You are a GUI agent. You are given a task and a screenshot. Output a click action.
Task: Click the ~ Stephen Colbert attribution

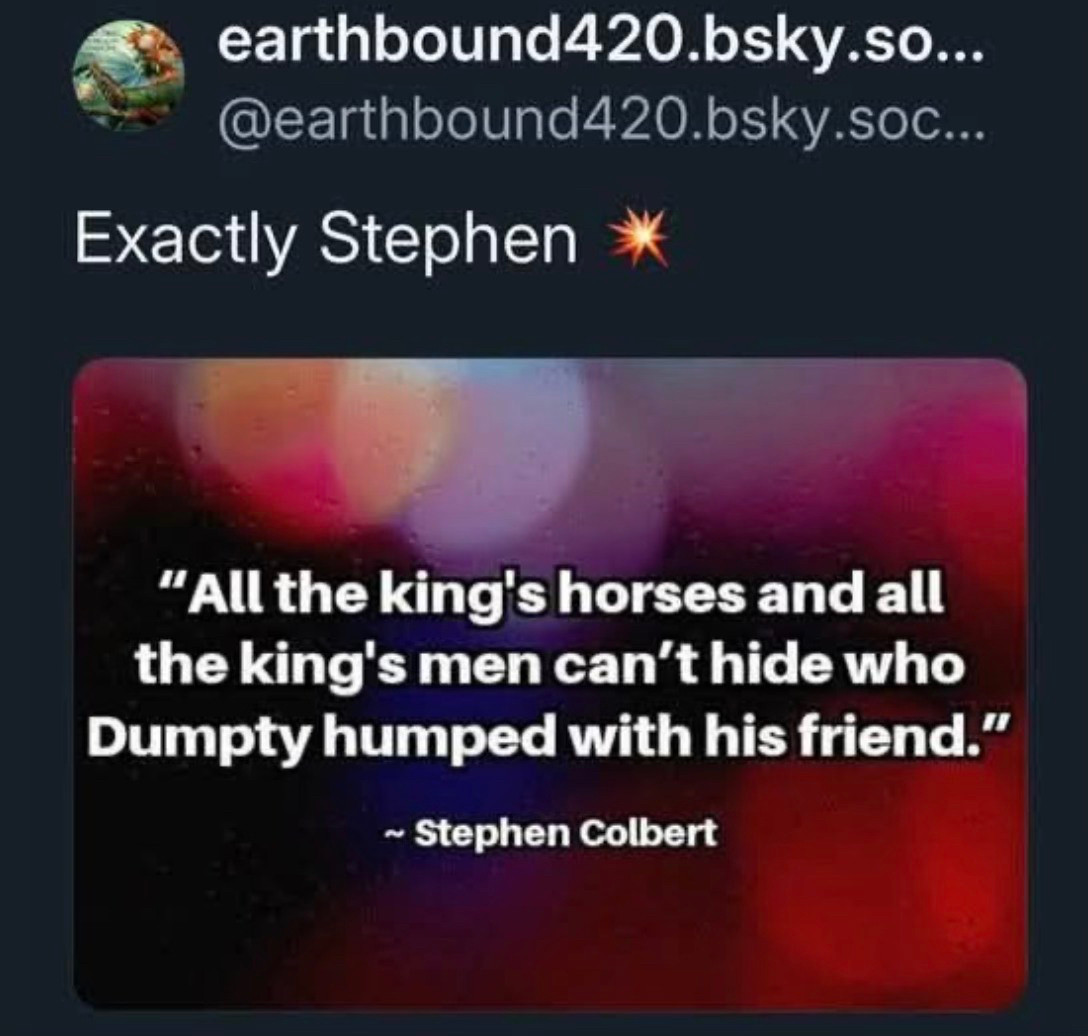[550, 831]
